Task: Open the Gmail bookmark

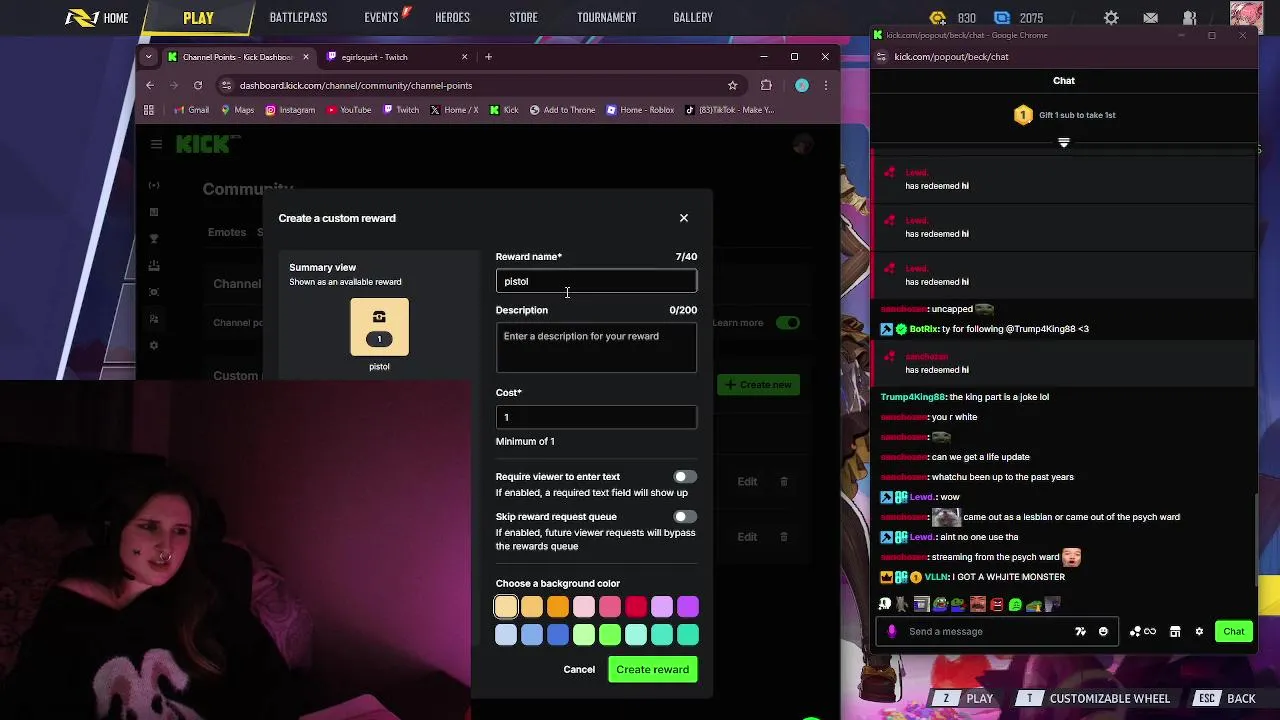Action: [191, 110]
